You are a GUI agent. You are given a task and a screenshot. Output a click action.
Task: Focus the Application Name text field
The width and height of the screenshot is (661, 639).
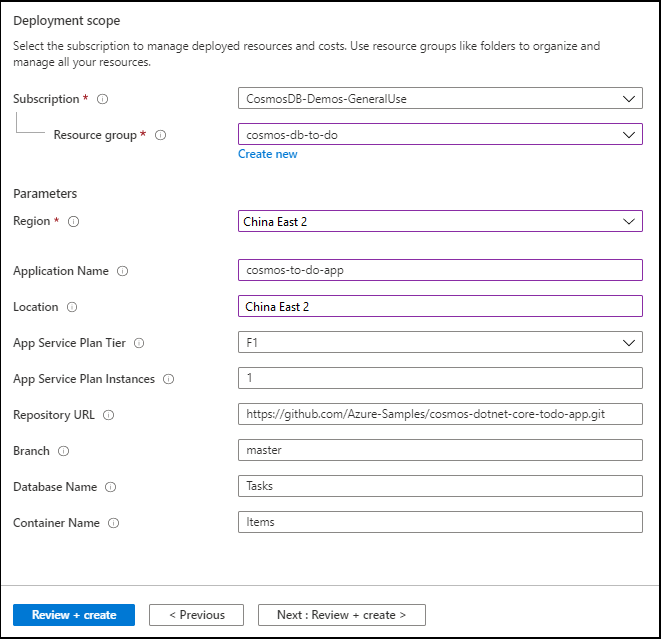click(440, 270)
